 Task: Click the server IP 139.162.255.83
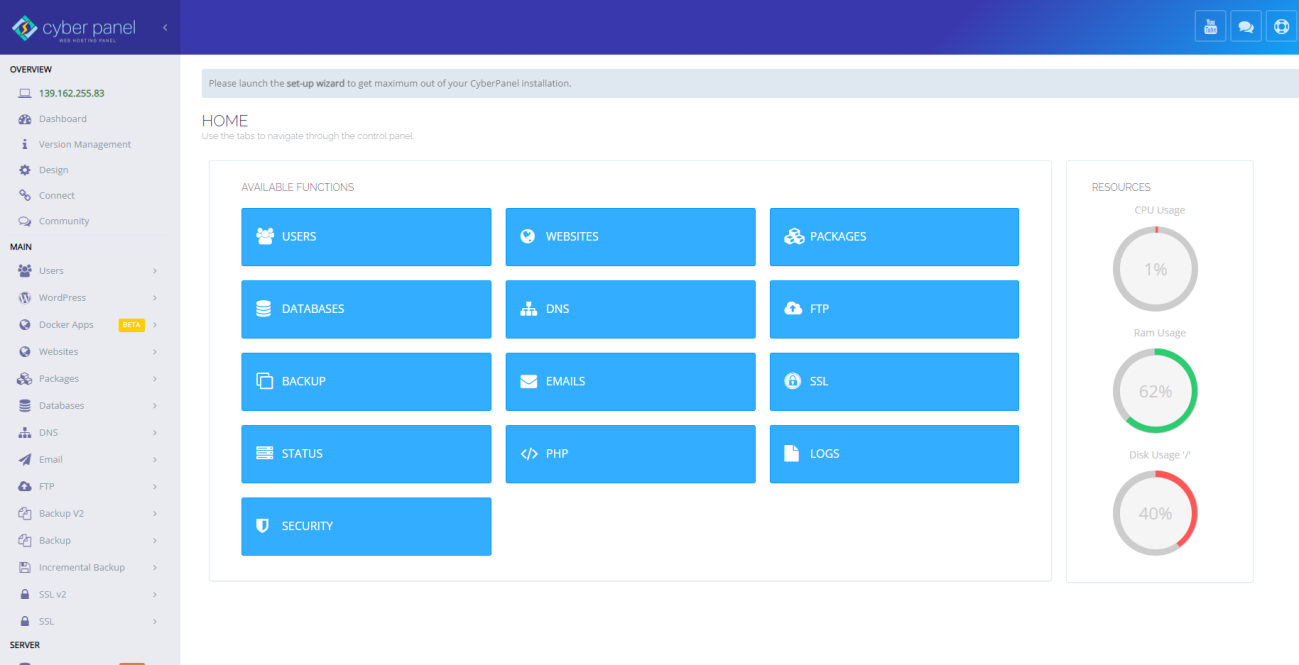(x=72, y=93)
